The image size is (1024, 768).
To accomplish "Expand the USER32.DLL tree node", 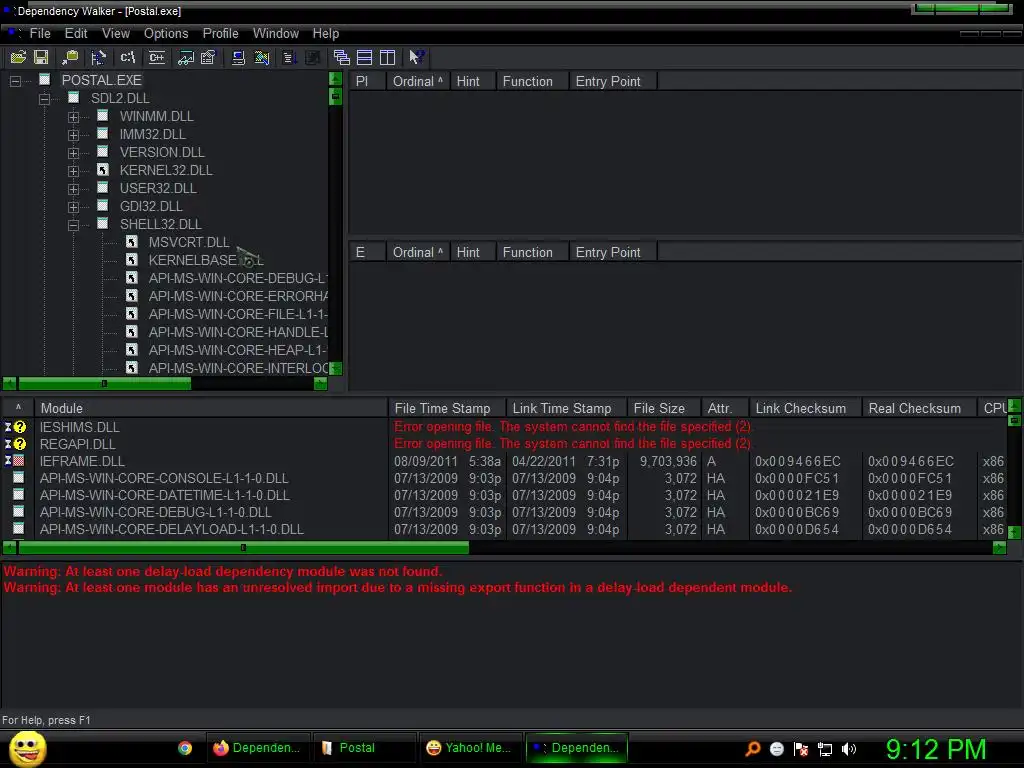I will 73,189.
